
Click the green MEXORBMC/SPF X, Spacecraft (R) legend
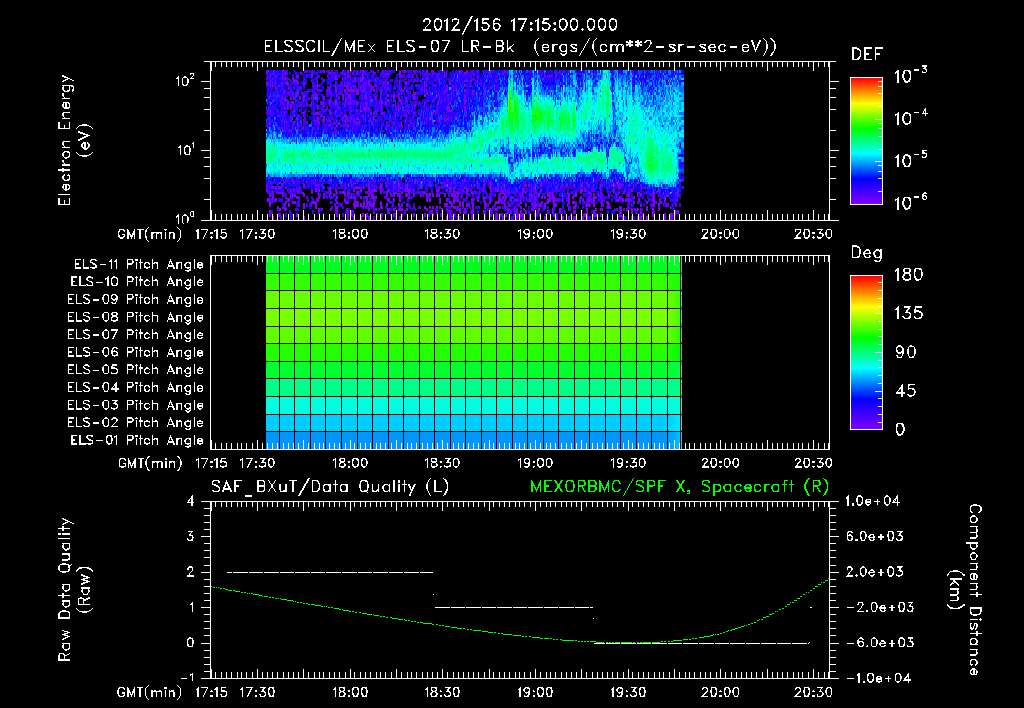679,487
